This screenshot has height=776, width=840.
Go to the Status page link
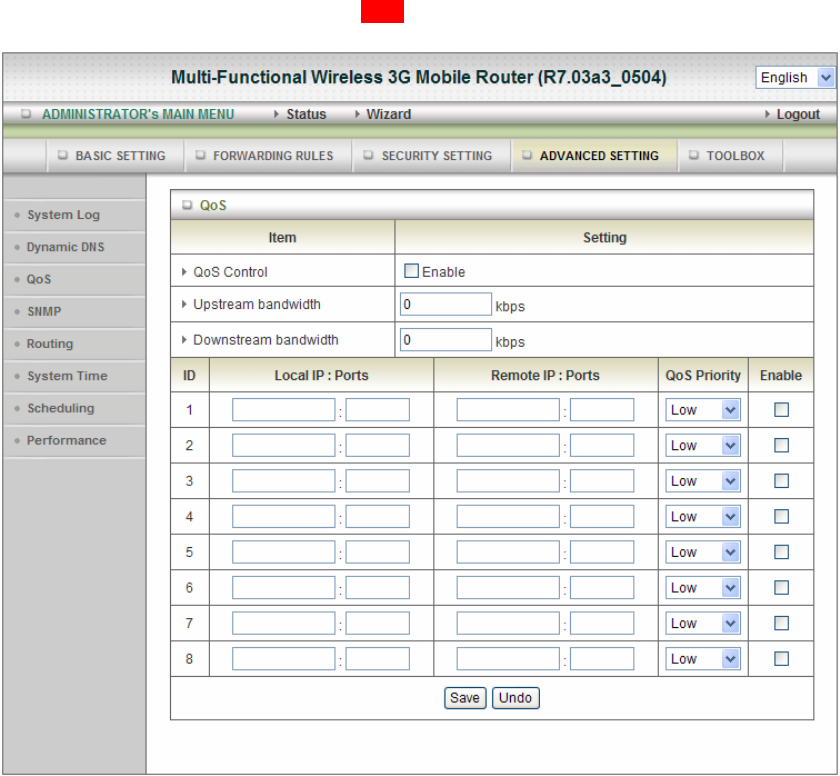coord(306,114)
